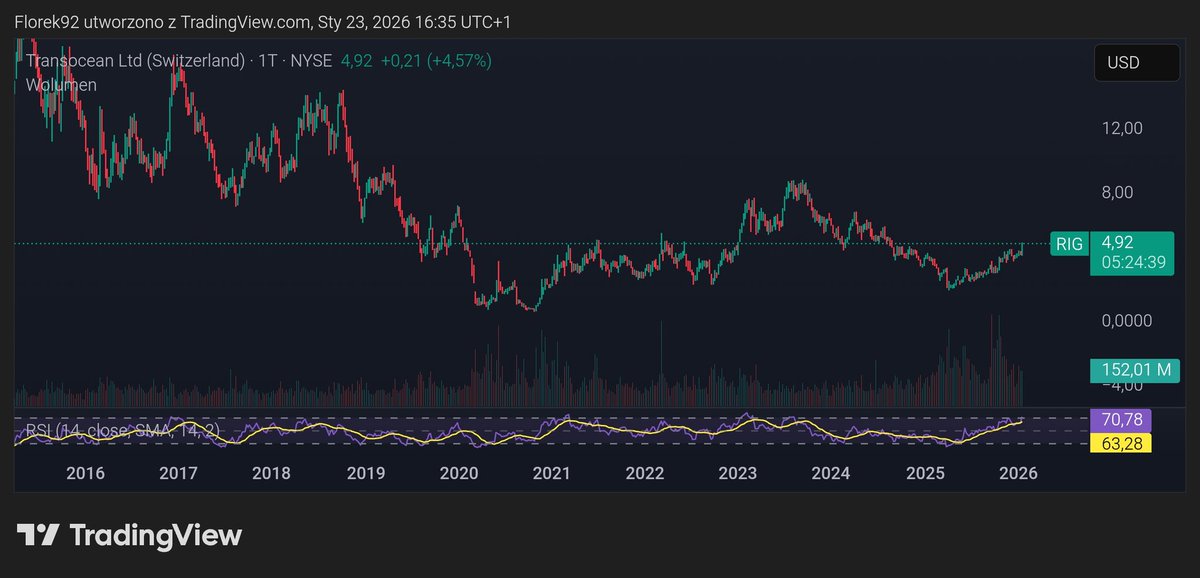The image size is (1200, 578).
Task: Click the 2018 time axis label
Action: (x=272, y=473)
